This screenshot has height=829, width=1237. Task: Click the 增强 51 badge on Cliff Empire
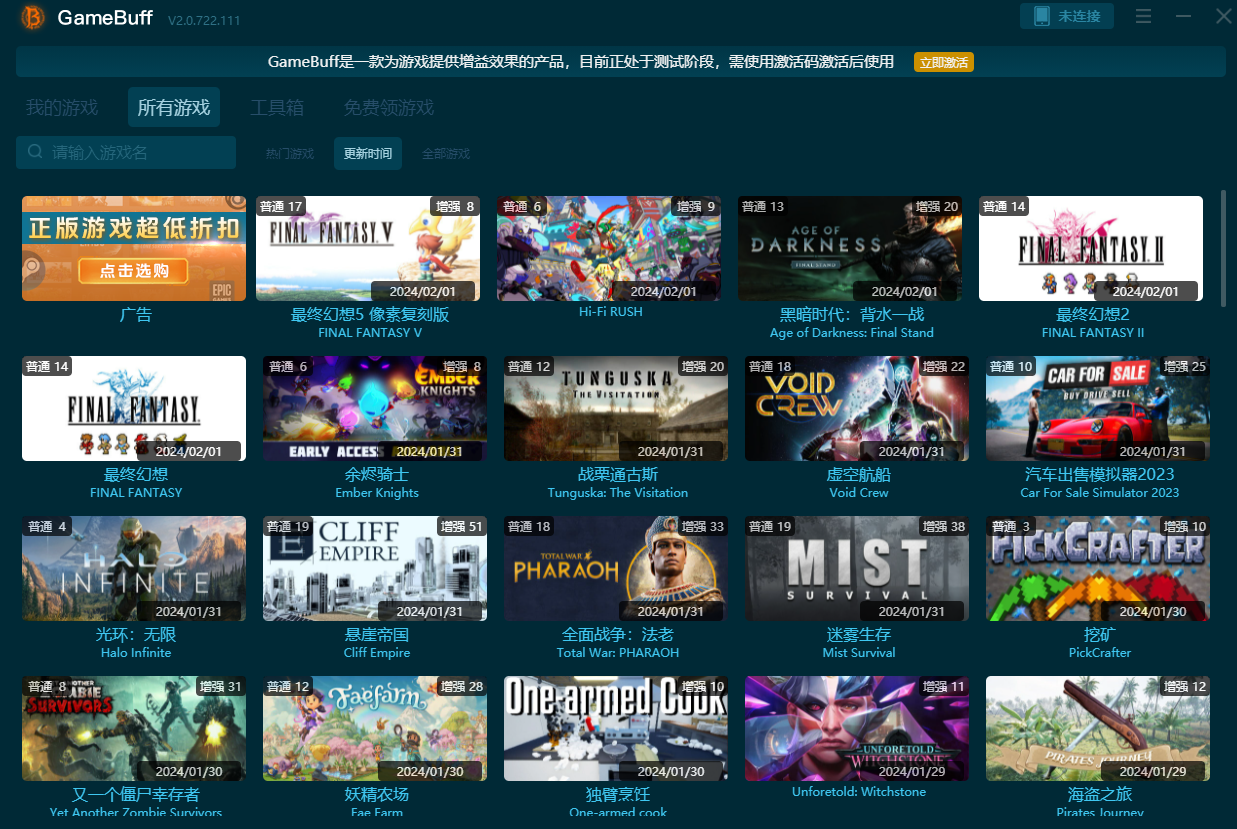(x=461, y=527)
